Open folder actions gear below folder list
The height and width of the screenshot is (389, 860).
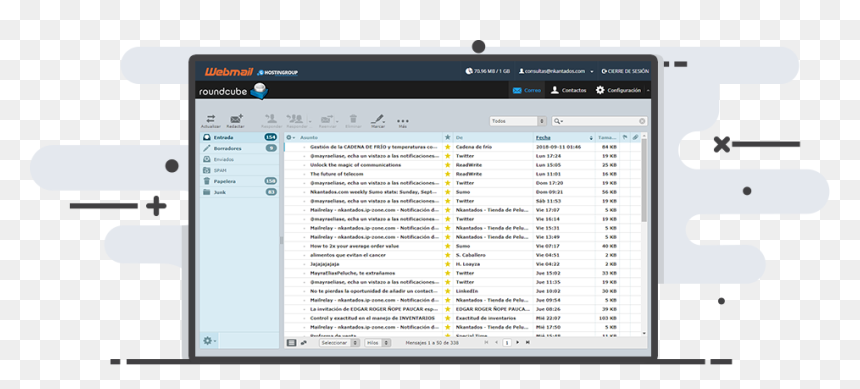point(209,341)
